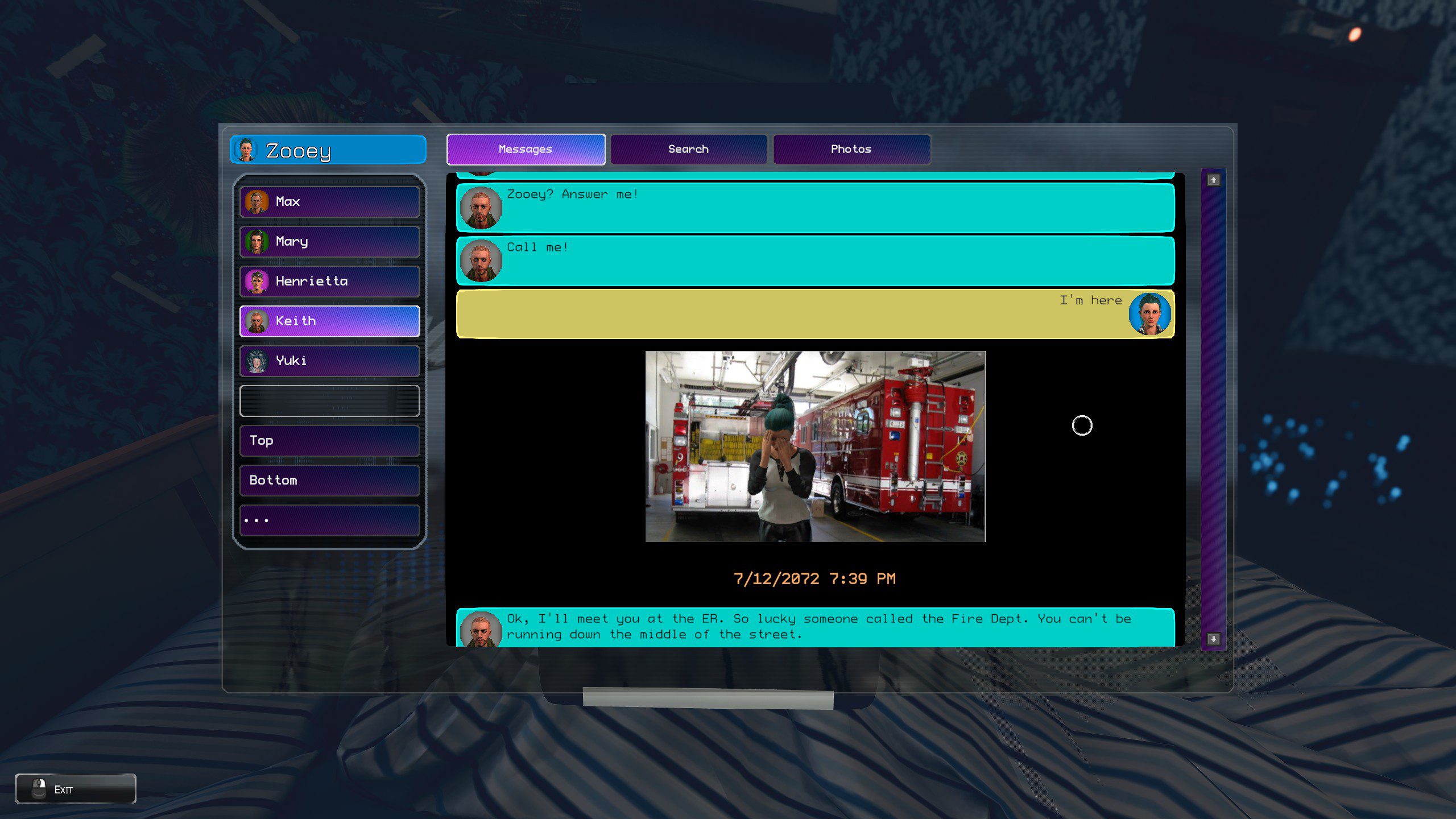The image size is (1456, 819).
Task: Click Keith's avatar beside 'Call me!'
Action: pos(481,260)
